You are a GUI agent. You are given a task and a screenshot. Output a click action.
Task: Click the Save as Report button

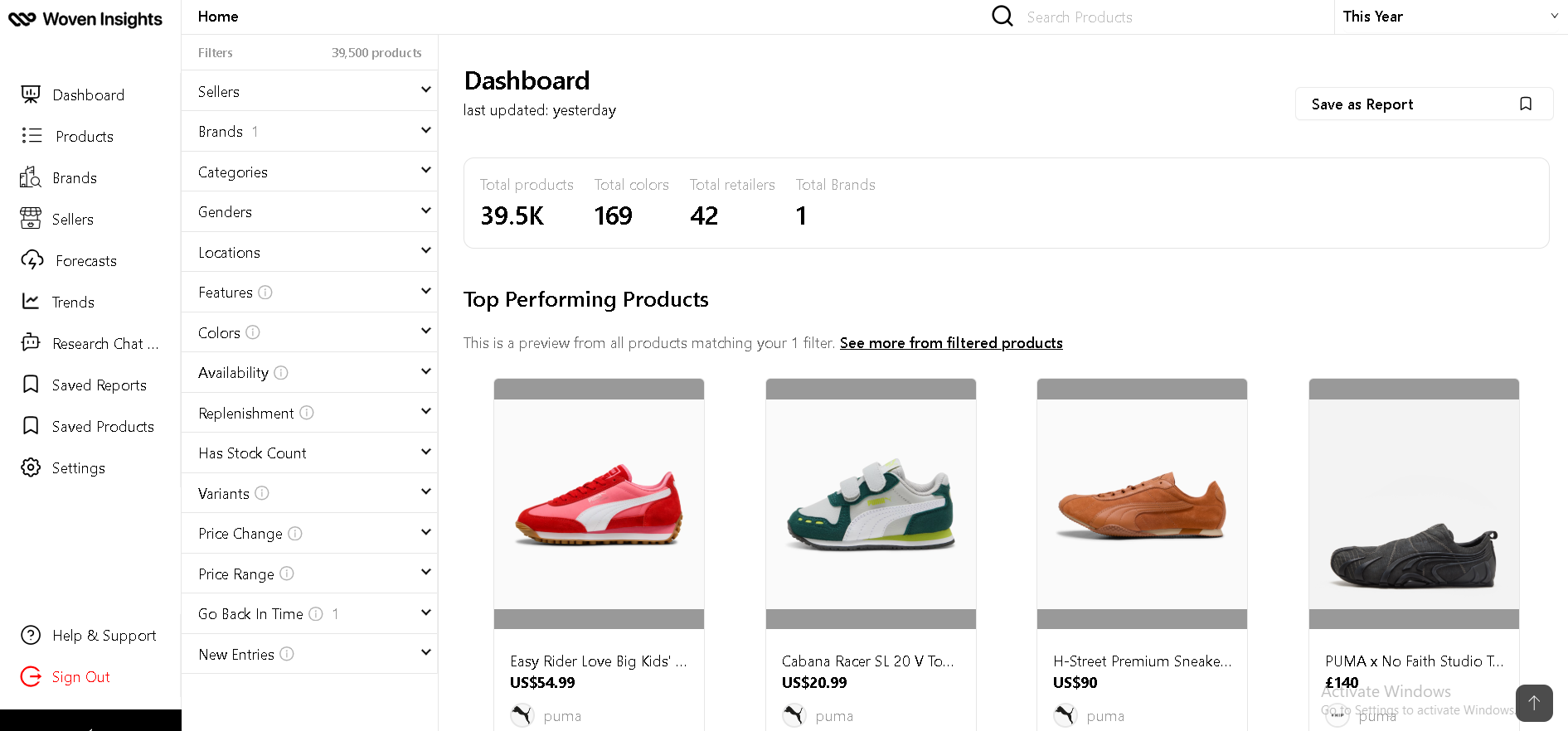pos(1423,104)
